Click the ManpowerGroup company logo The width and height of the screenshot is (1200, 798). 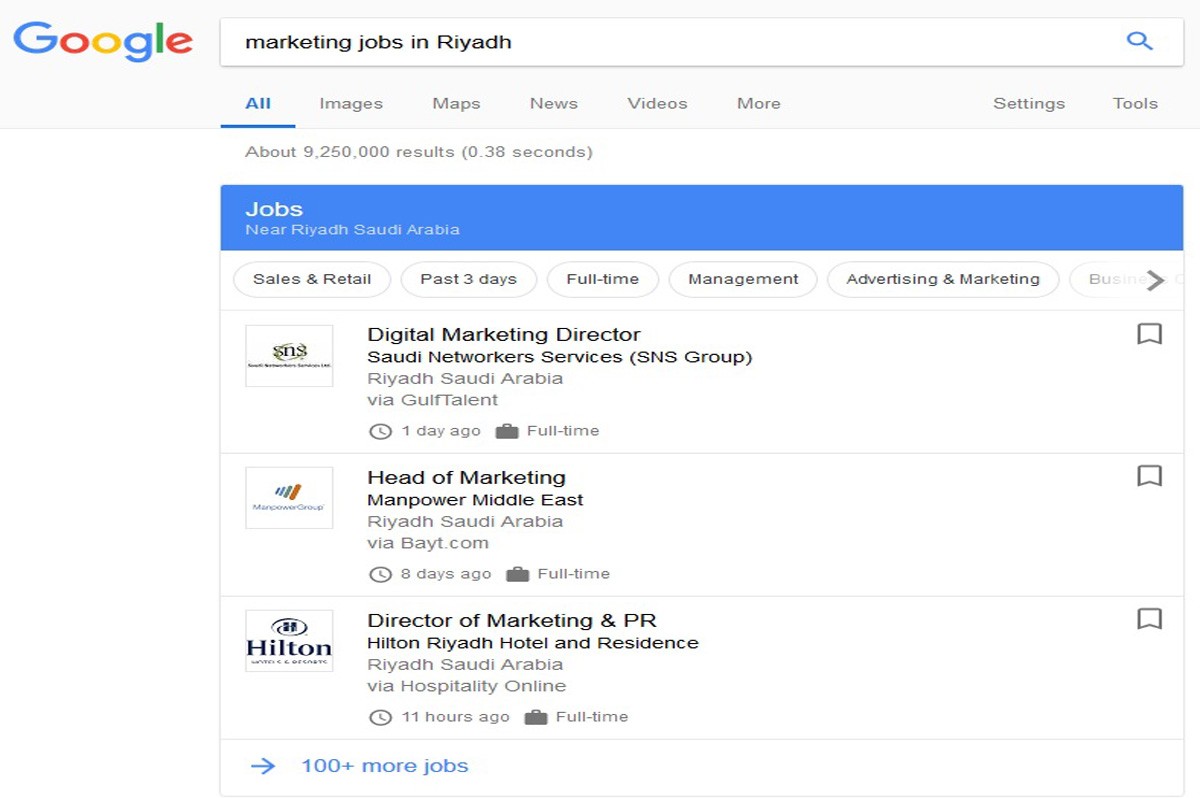pyautogui.click(x=289, y=498)
